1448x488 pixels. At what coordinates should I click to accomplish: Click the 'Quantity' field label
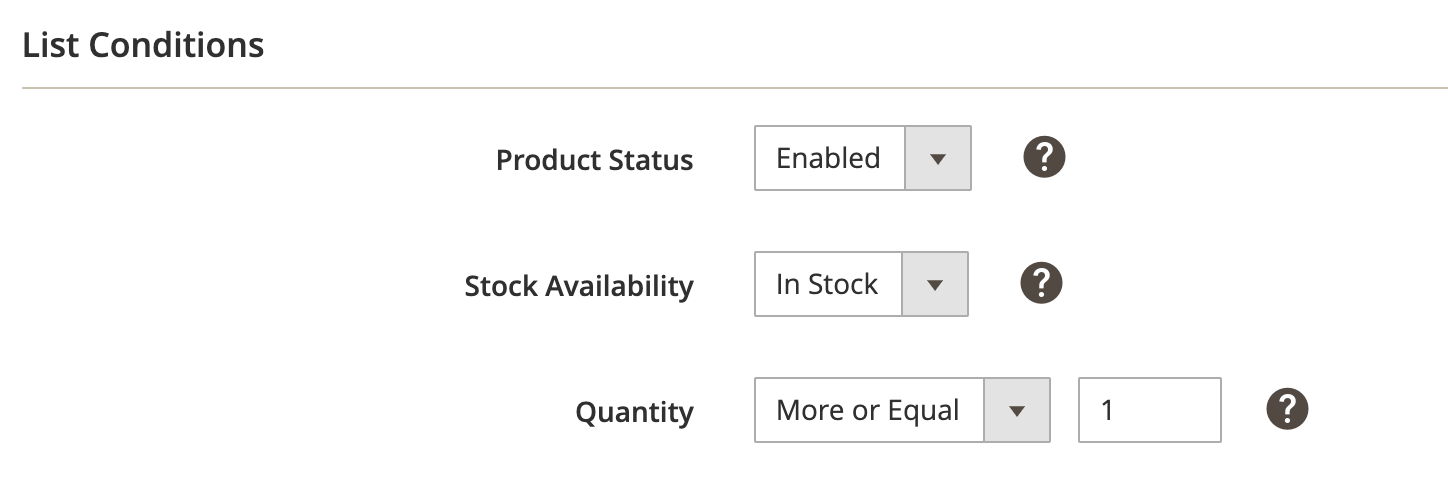[634, 412]
